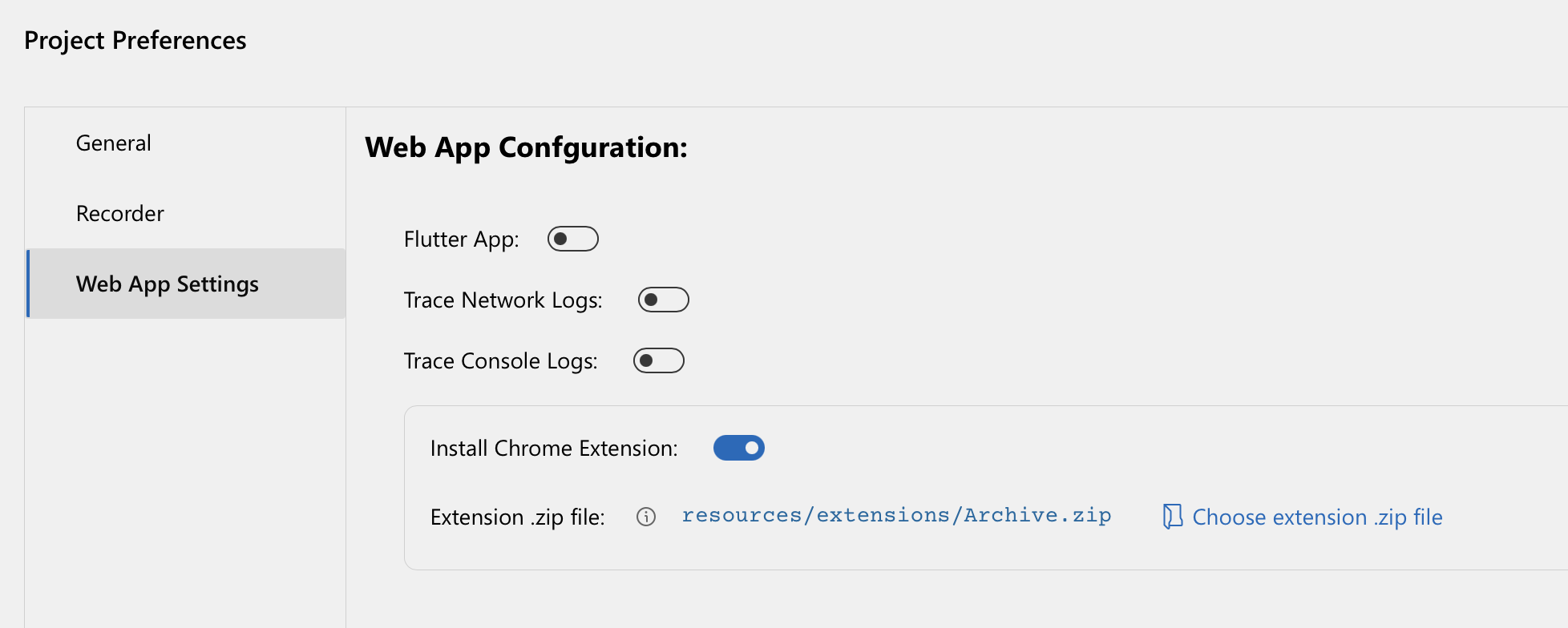Click the Project Preferences title
1568x628 pixels.
(135, 40)
